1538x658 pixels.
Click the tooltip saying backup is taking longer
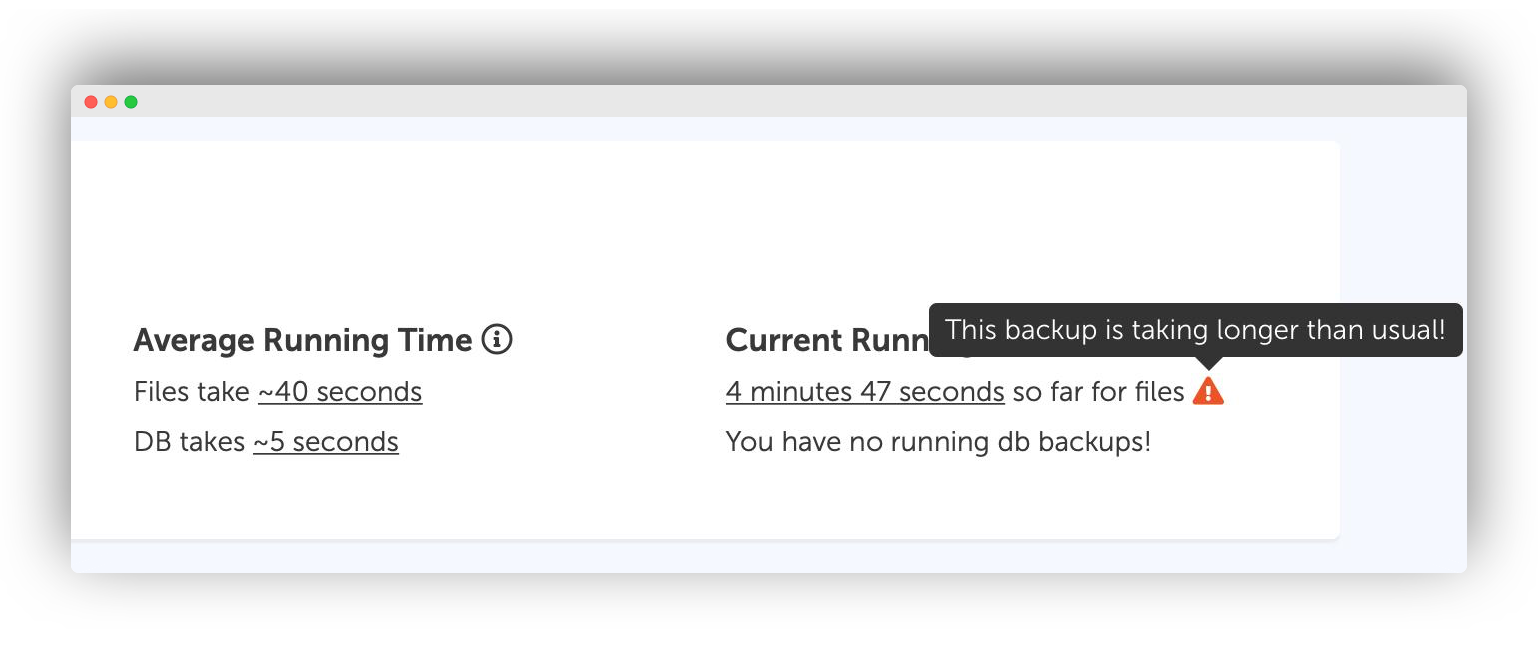[1195, 330]
